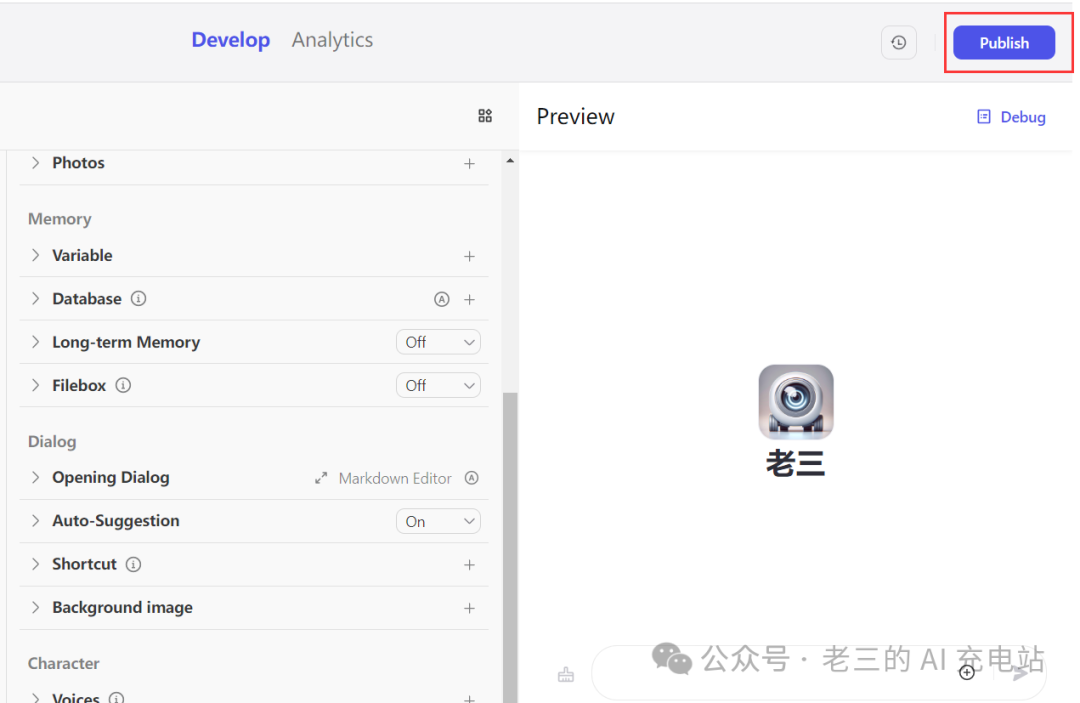The width and height of the screenshot is (1080, 703).
Task: Add a Background image with plus icon
Action: tap(469, 608)
